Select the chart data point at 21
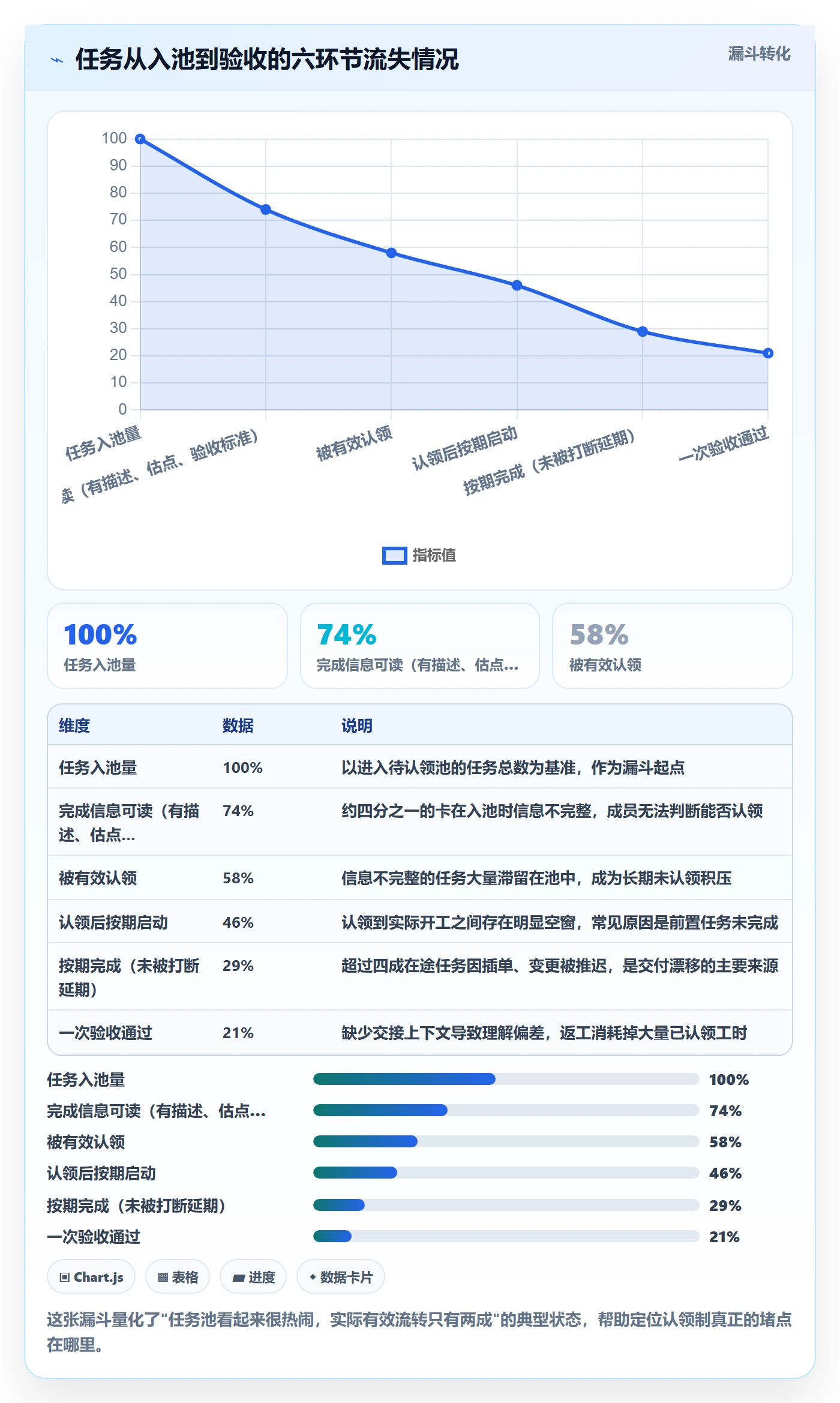Viewport: 840px width, 1403px height. pyautogui.click(x=768, y=353)
